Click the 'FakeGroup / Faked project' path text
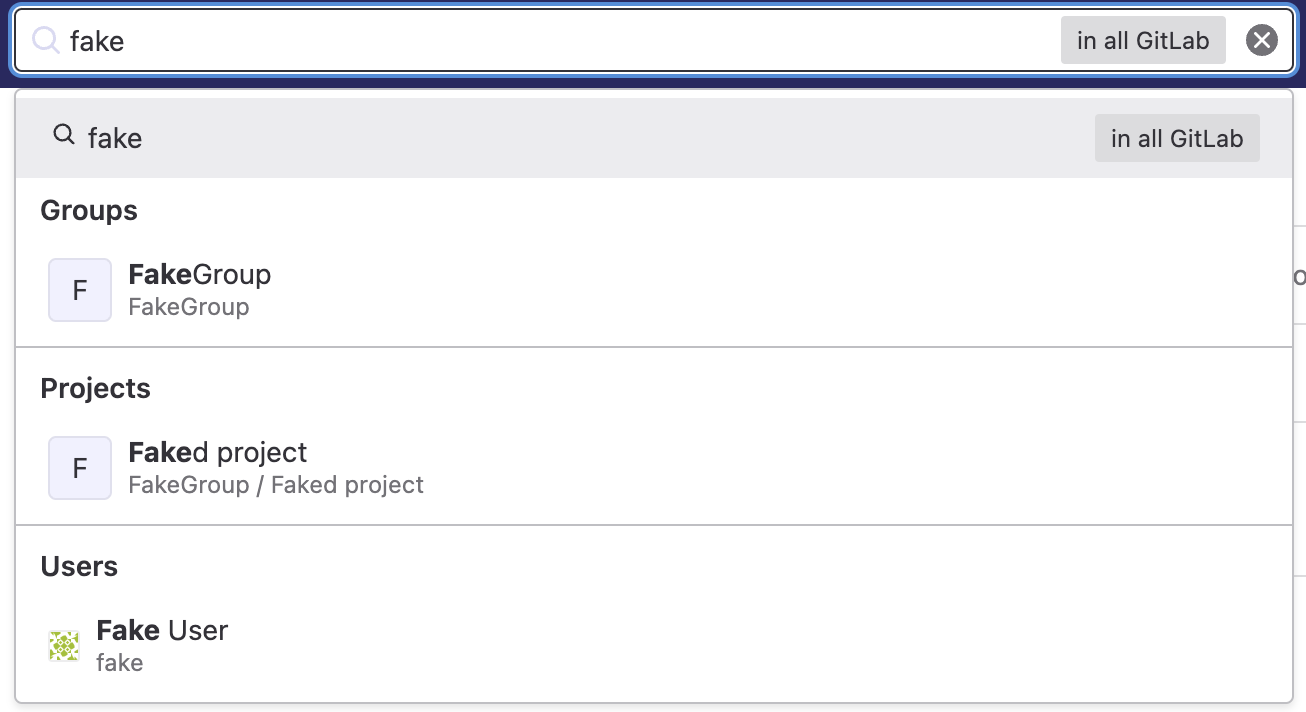The image size is (1306, 712). [275, 485]
